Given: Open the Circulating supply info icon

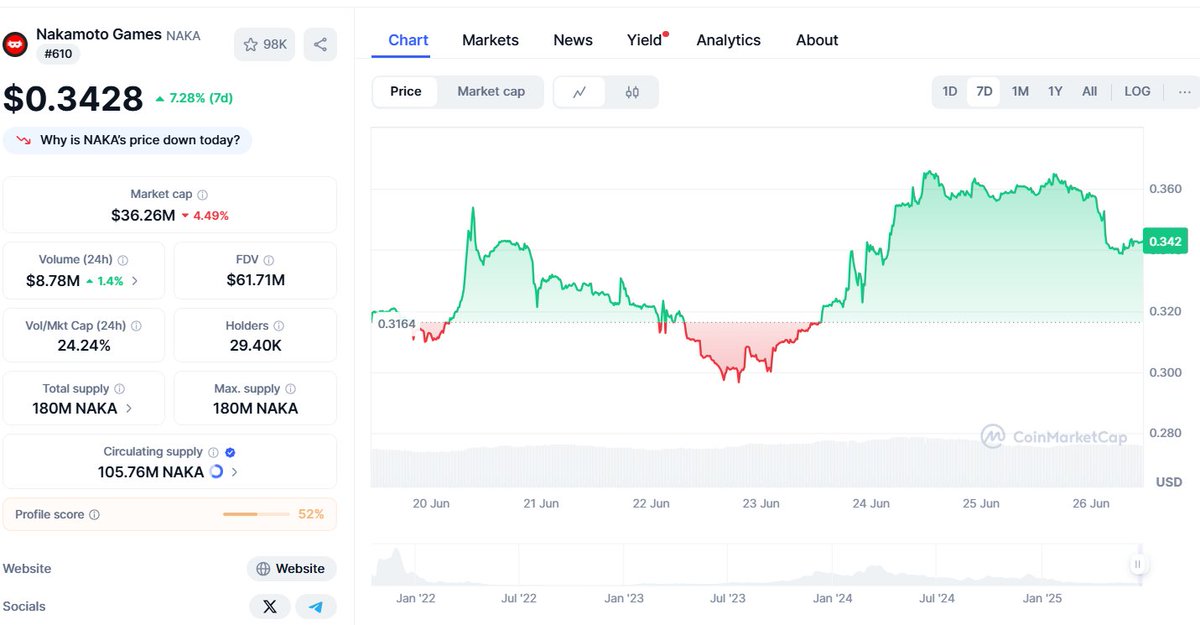Looking at the screenshot, I should [213, 452].
